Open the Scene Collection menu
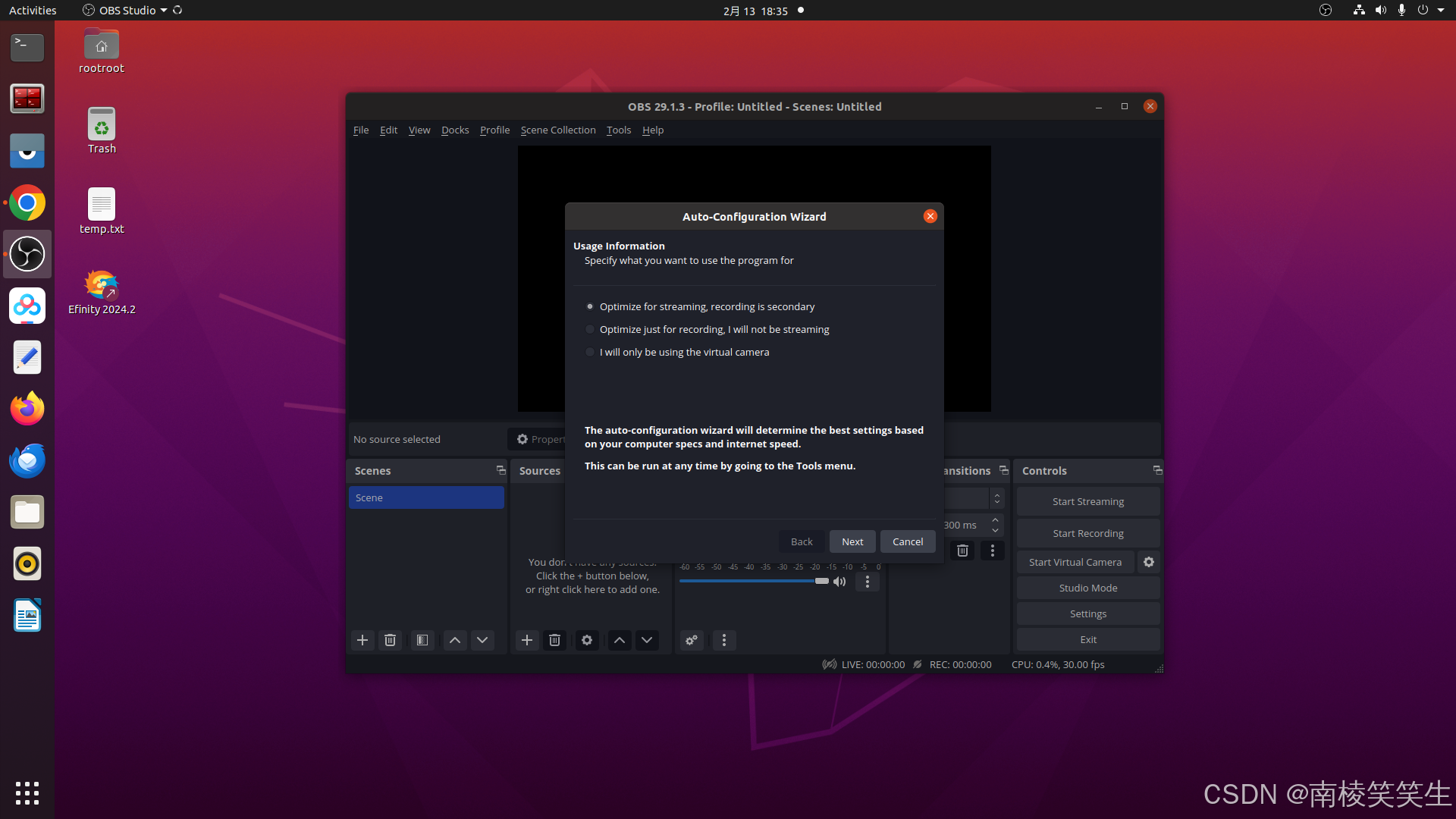Image resolution: width=1456 pixels, height=819 pixels. (557, 130)
